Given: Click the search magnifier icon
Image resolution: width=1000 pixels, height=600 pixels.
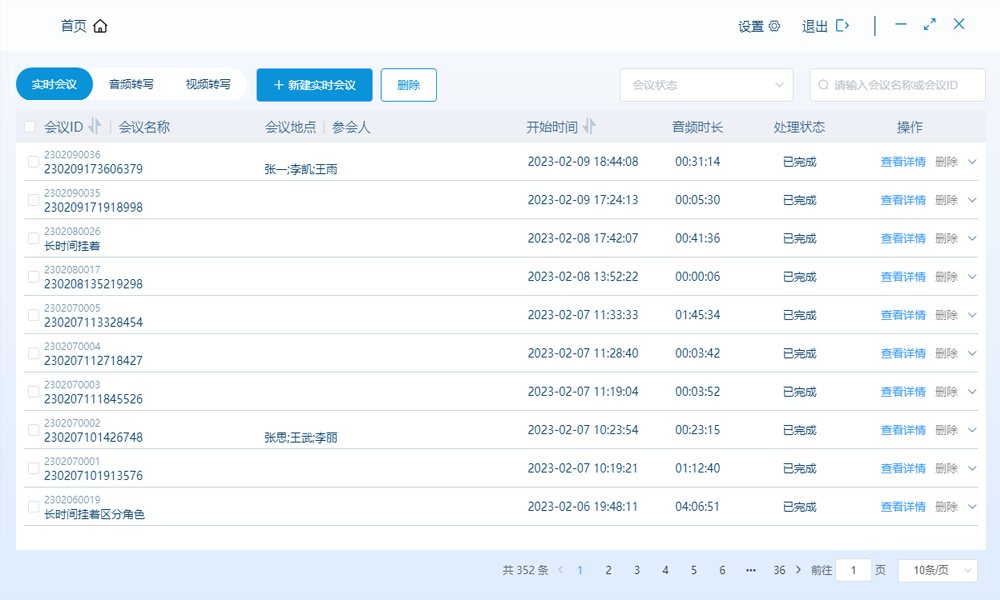Looking at the screenshot, I should (x=824, y=86).
